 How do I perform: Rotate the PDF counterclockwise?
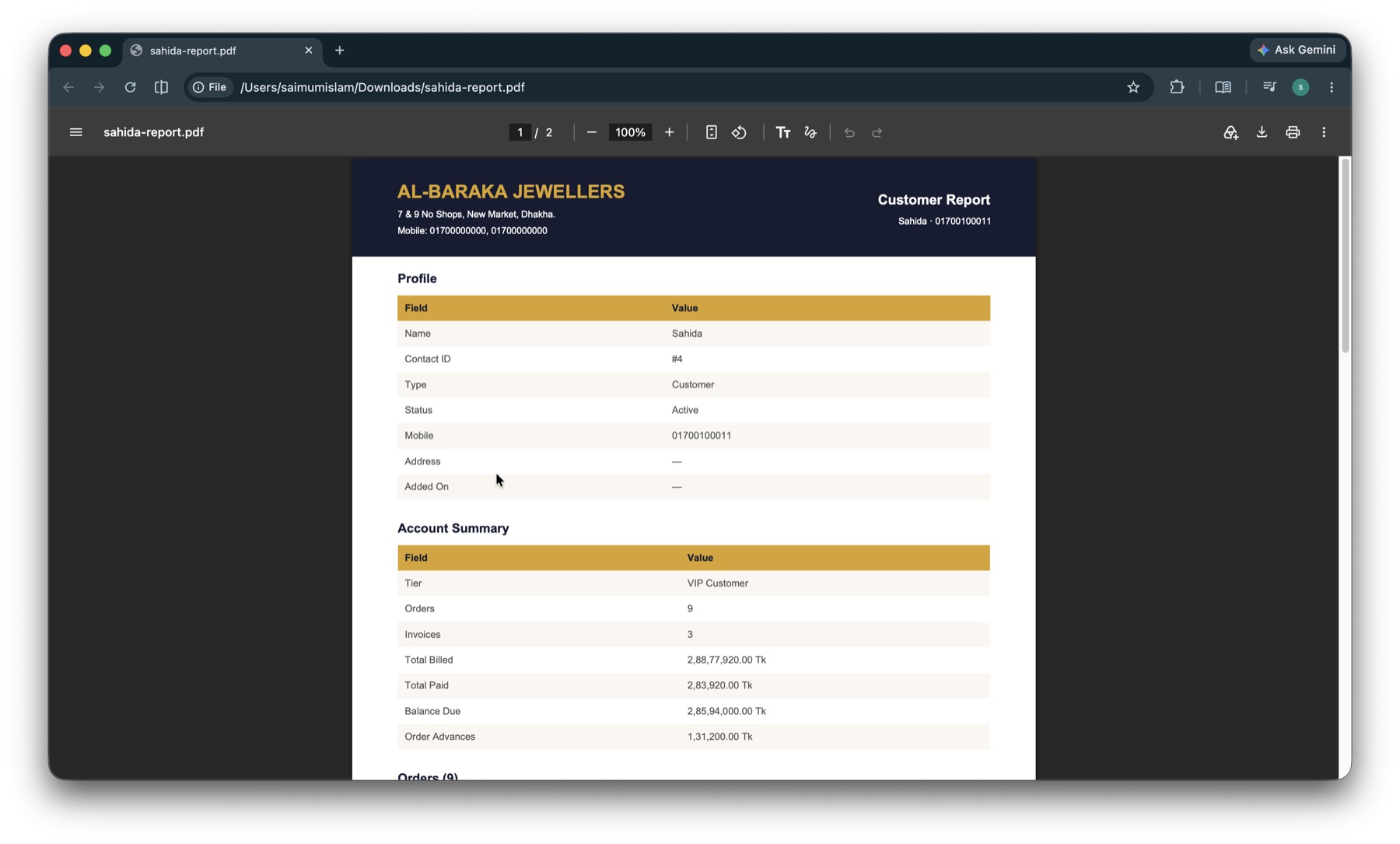(x=739, y=132)
